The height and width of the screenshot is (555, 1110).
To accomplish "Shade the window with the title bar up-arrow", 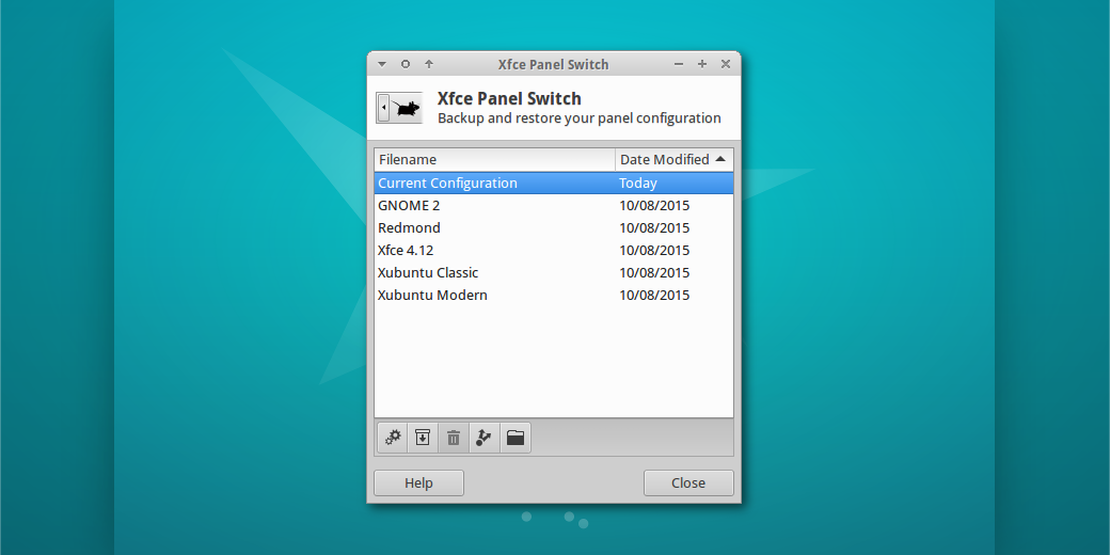I will pyautogui.click(x=429, y=64).
